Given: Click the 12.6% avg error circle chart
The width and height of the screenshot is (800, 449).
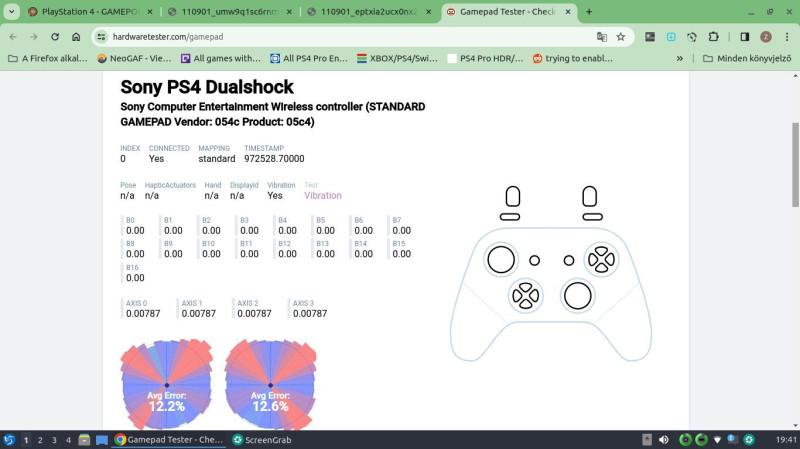Looking at the screenshot, I should pos(270,385).
